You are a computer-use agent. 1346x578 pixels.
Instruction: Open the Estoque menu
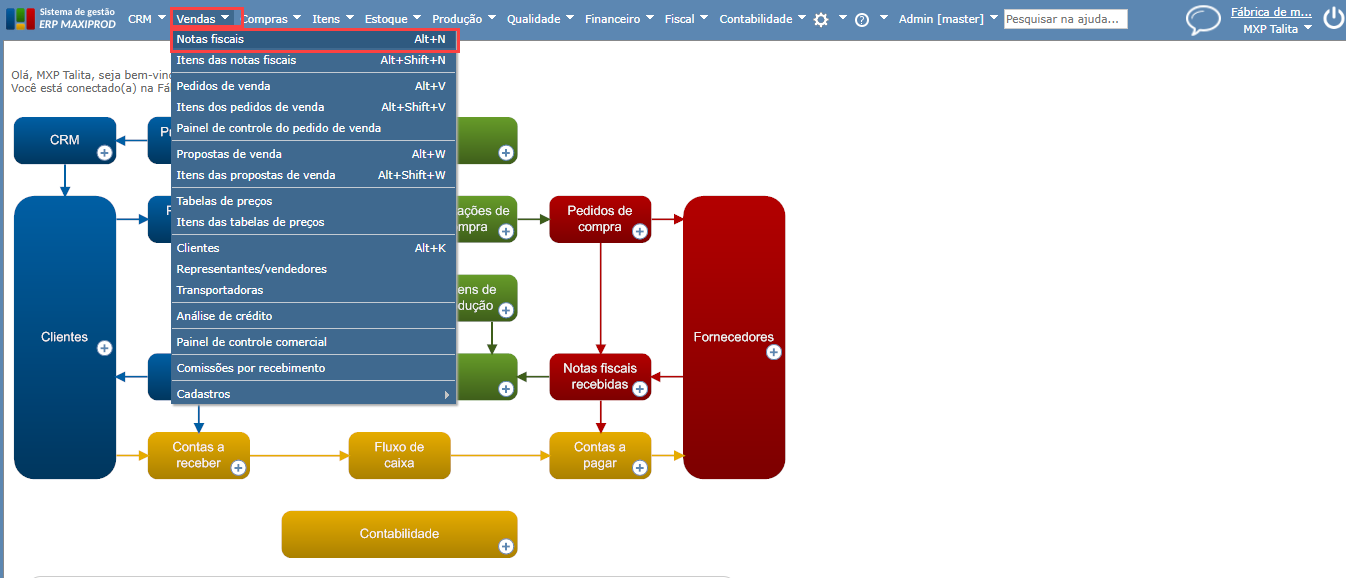click(x=392, y=19)
